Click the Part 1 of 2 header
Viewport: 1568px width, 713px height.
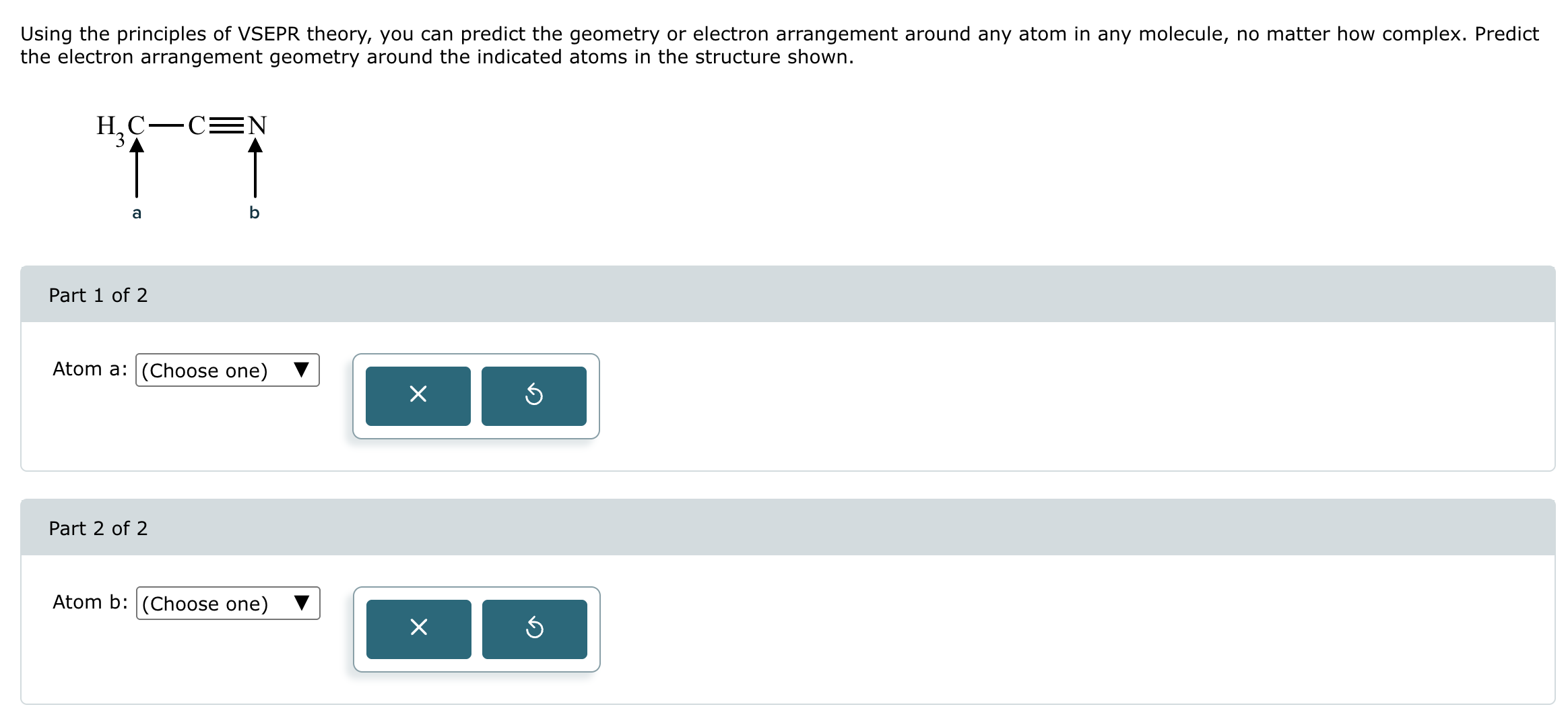point(99,294)
